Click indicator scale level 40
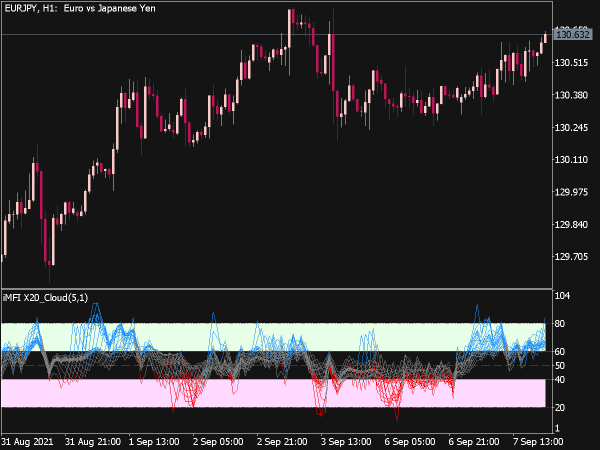Viewport: 600px width, 450px height. coord(560,380)
